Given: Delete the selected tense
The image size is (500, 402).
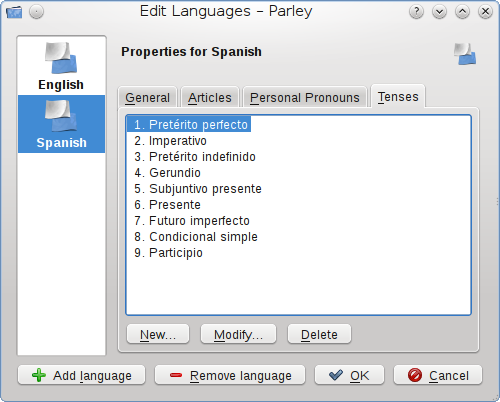Looking at the screenshot, I should pyautogui.click(x=319, y=334).
